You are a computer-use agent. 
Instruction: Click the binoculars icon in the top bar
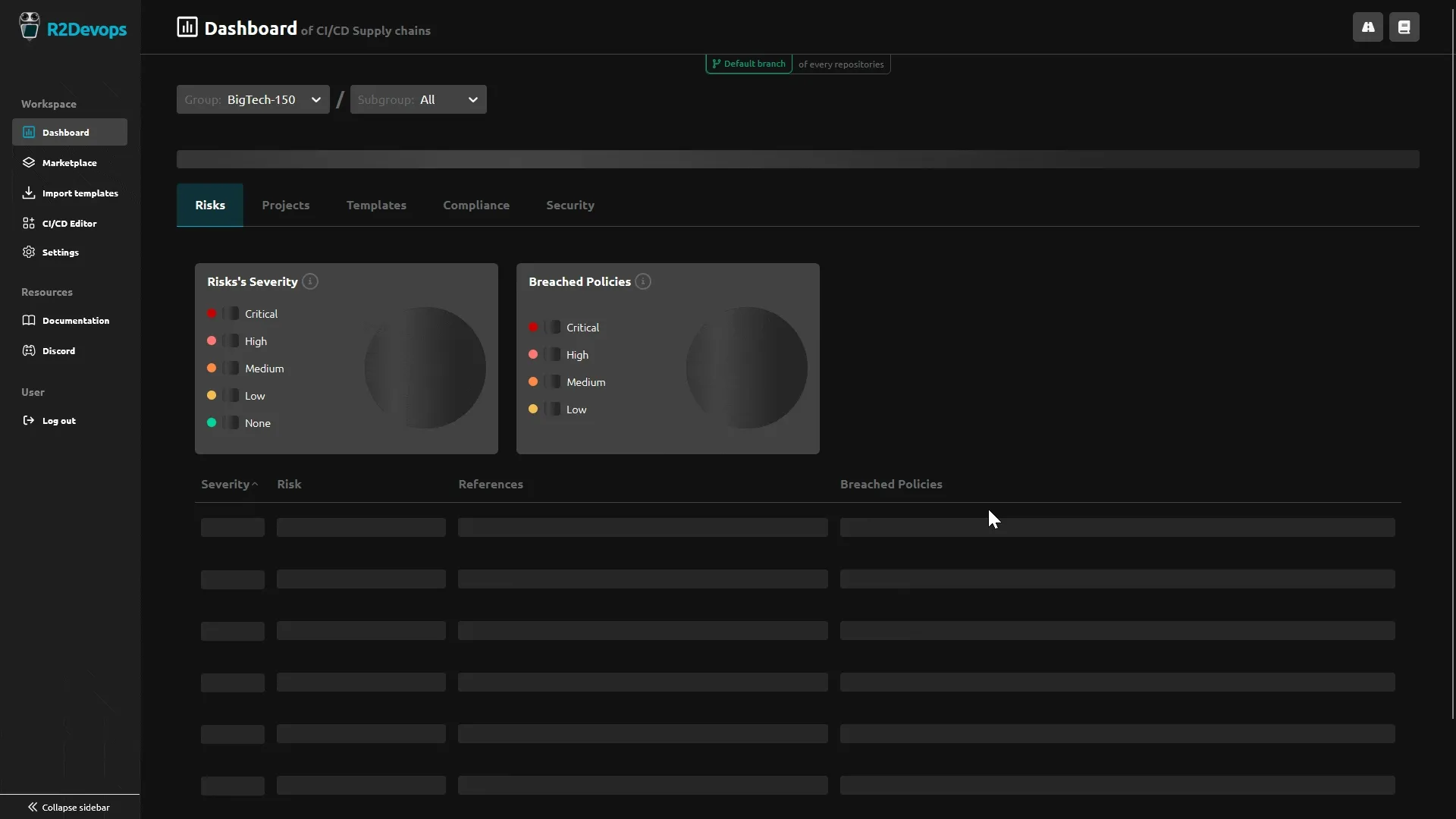coord(1368,27)
